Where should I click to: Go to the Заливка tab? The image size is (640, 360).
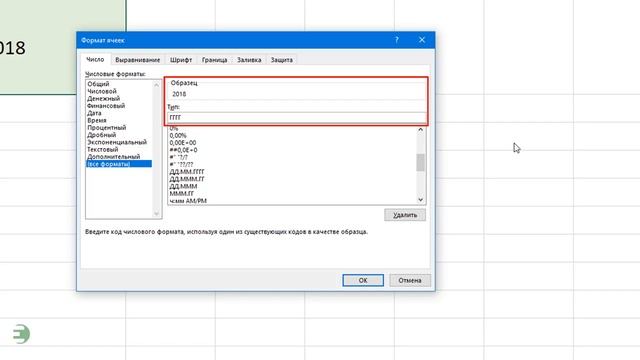click(249, 60)
